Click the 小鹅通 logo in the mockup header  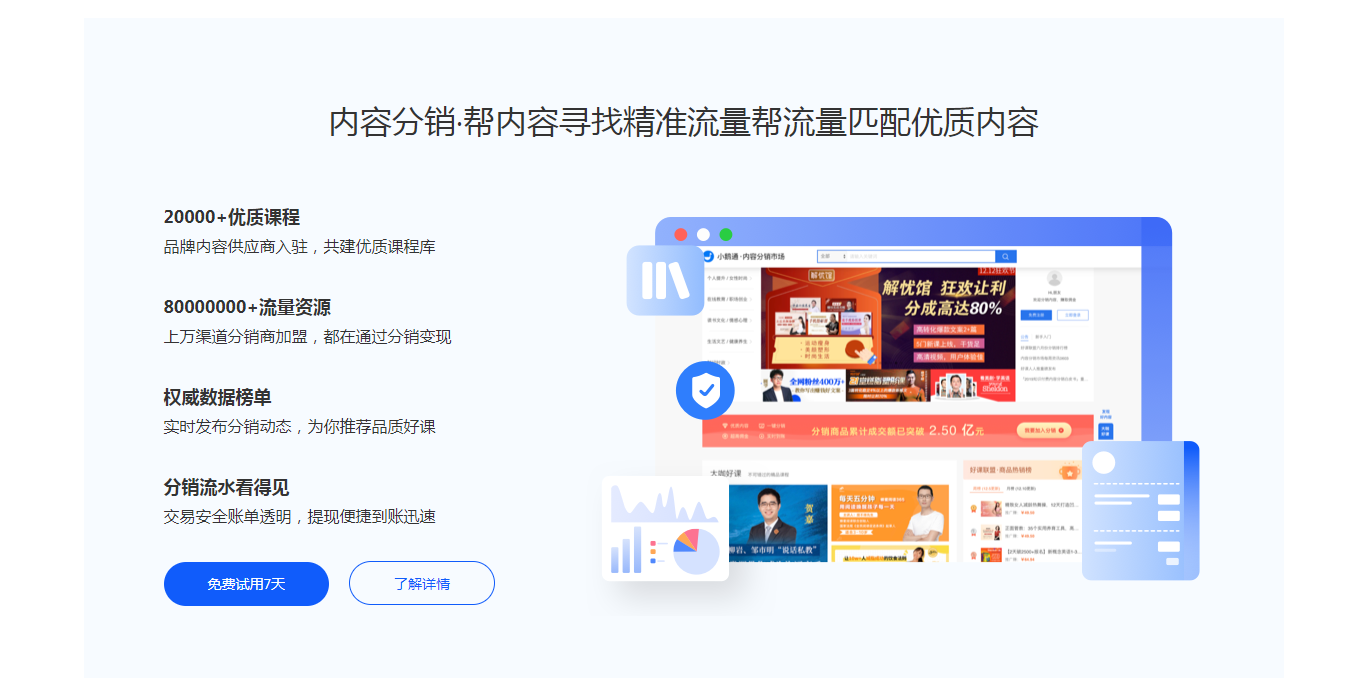[x=708, y=257]
